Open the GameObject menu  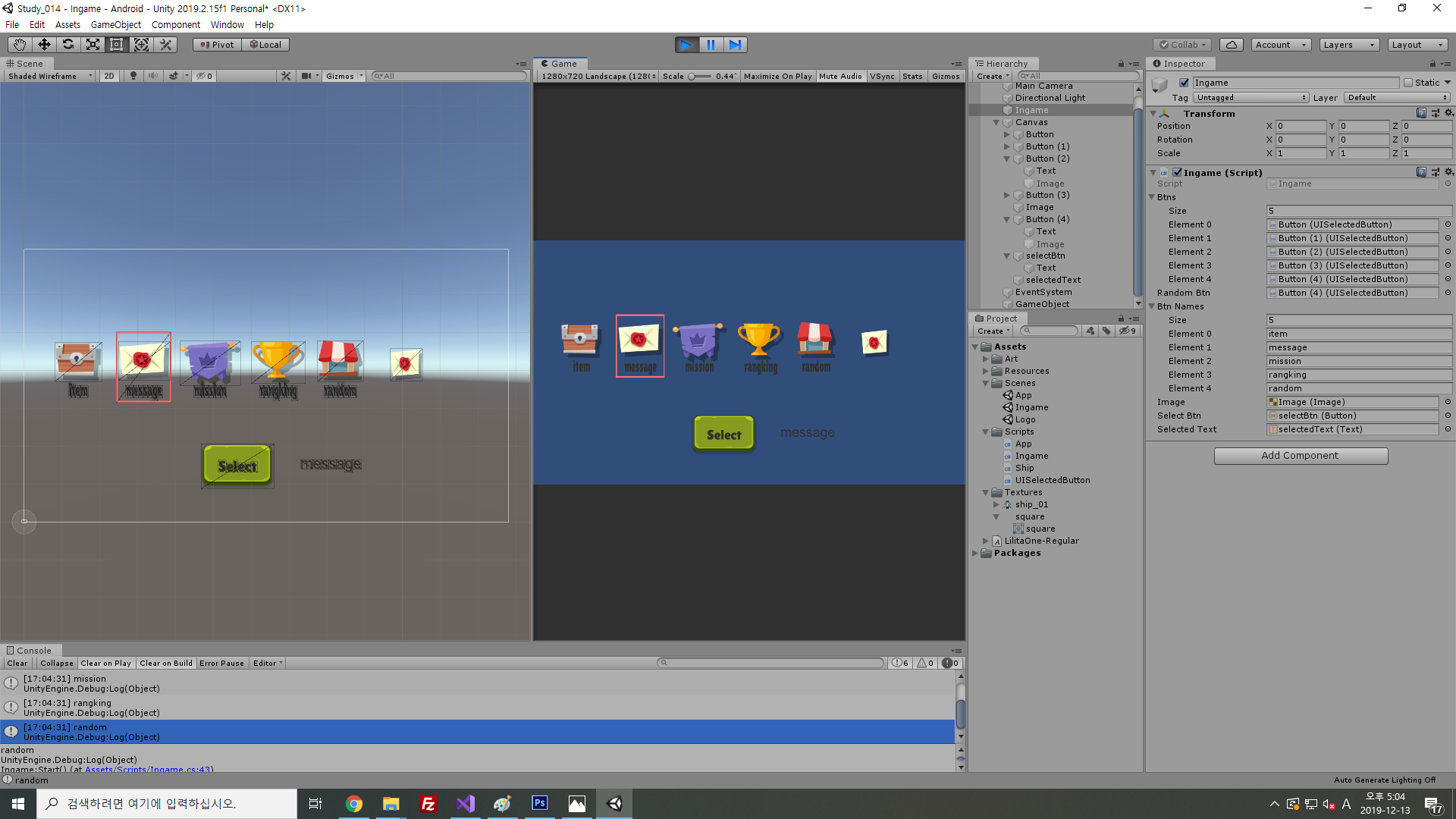pyautogui.click(x=115, y=24)
